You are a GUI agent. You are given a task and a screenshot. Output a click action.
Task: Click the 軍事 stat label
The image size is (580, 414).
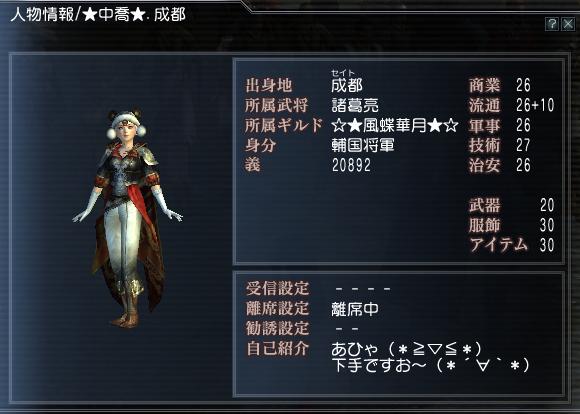[485, 126]
